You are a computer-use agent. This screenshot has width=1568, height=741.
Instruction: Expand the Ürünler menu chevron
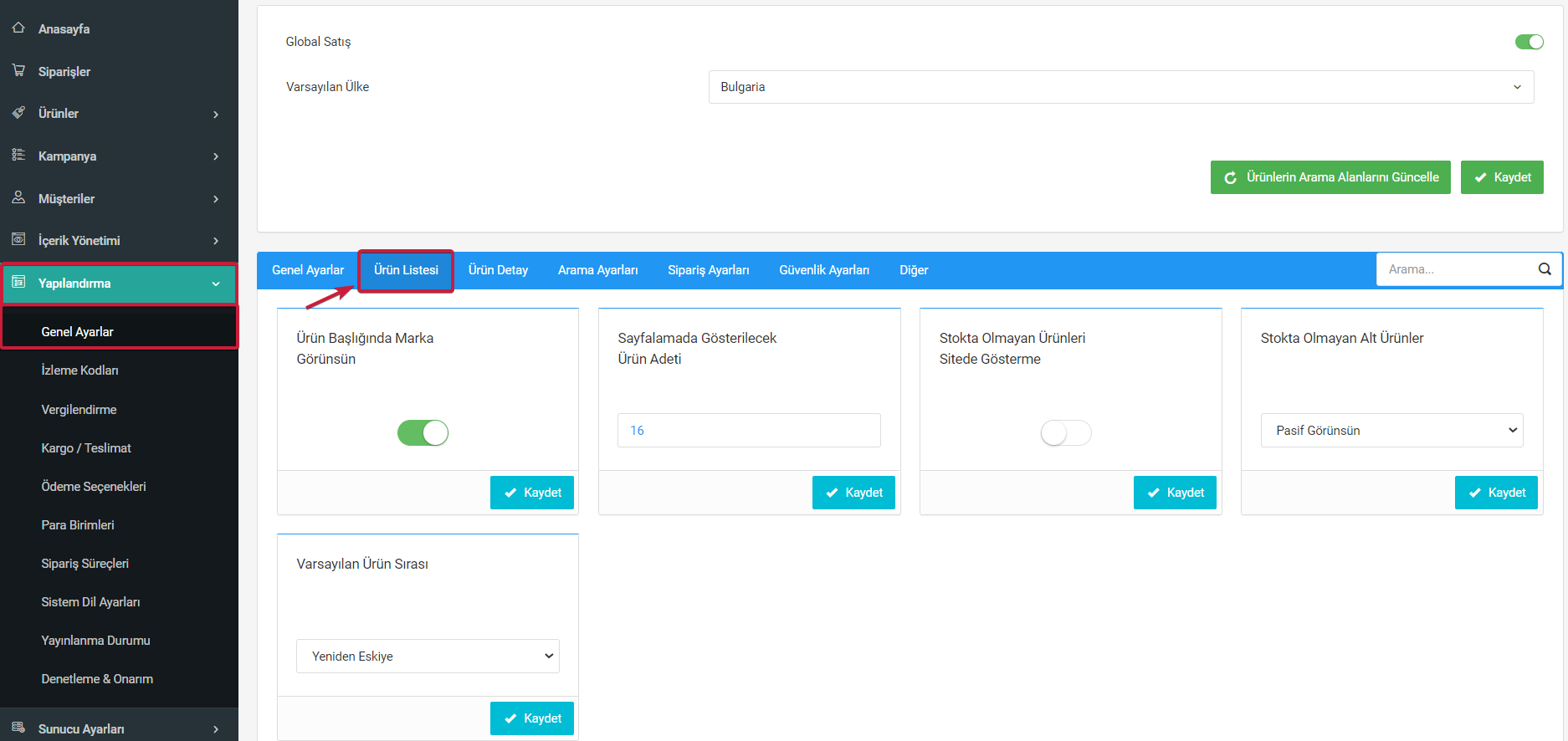[x=216, y=114]
